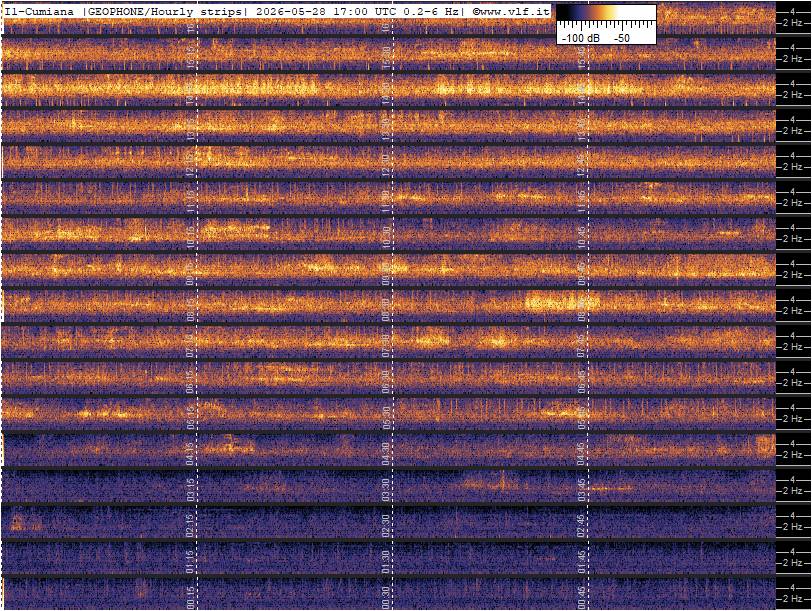Click the "01:45" time label
The image size is (812, 611).
582,562
